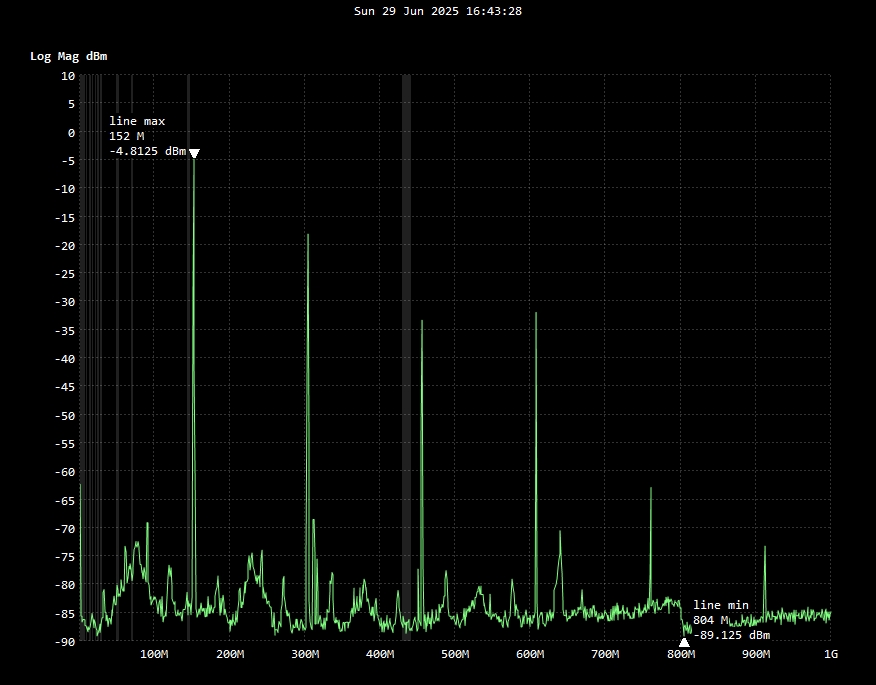Click the 10 label atop the dBm axis

(x=68, y=76)
